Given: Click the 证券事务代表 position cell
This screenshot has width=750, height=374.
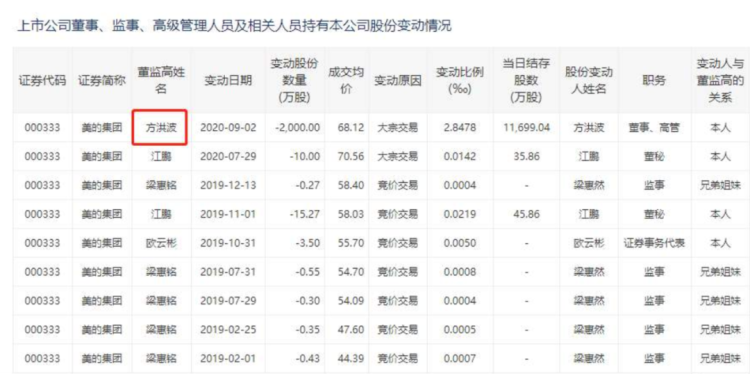Looking at the screenshot, I should [x=654, y=243].
